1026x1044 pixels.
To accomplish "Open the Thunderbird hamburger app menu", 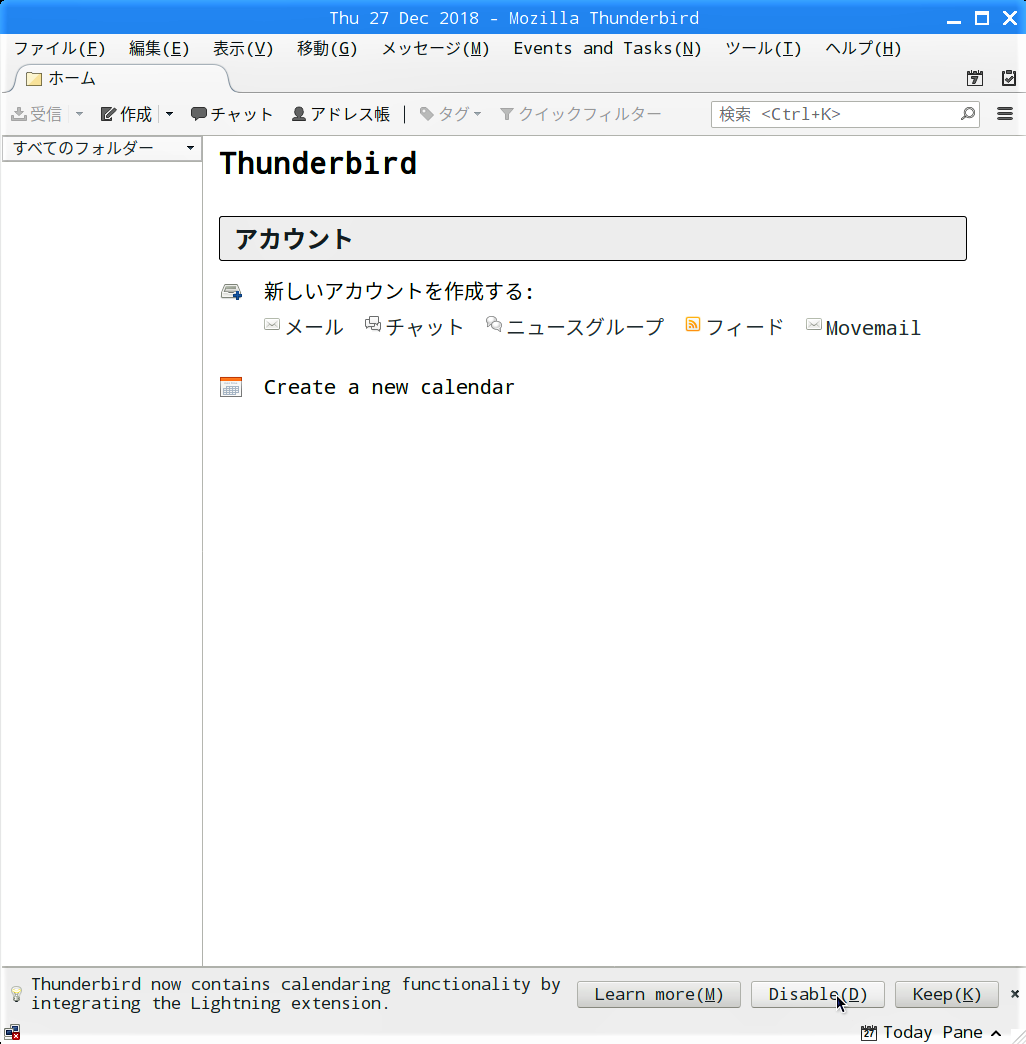I will (x=1005, y=115).
